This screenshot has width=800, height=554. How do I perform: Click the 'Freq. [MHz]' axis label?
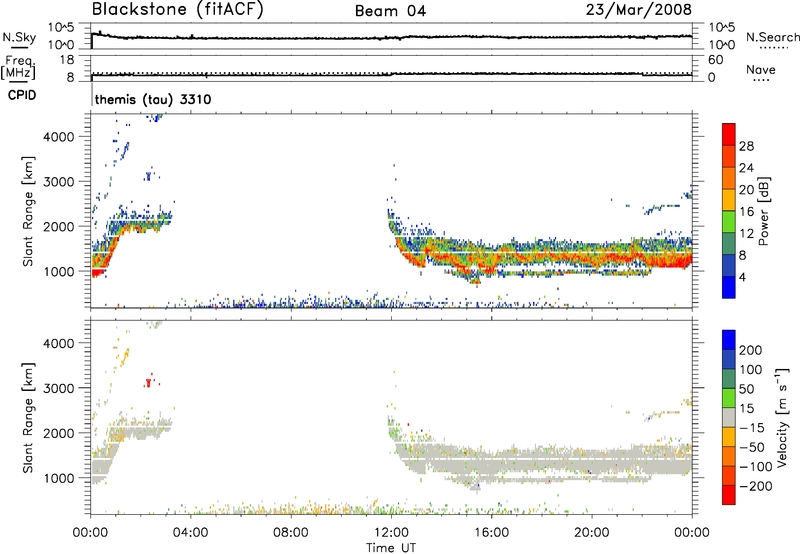[18, 68]
